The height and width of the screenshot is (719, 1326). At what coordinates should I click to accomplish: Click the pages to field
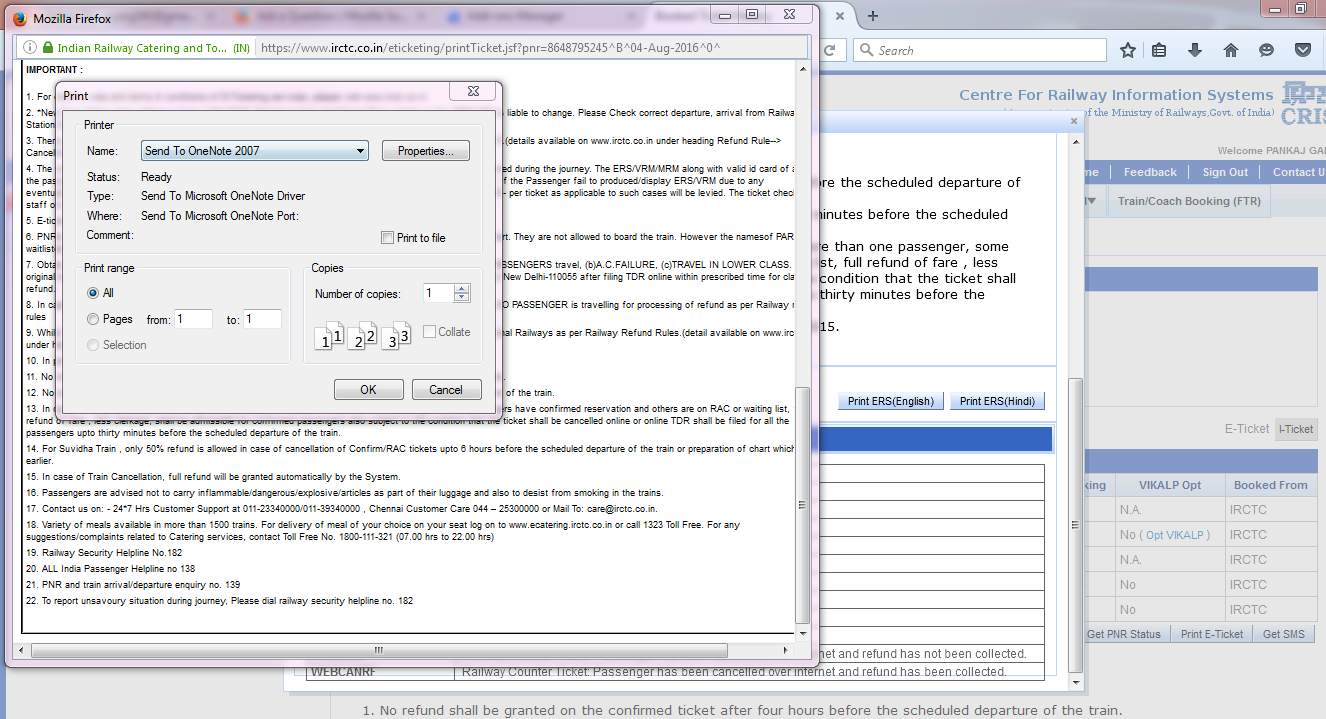pos(262,319)
